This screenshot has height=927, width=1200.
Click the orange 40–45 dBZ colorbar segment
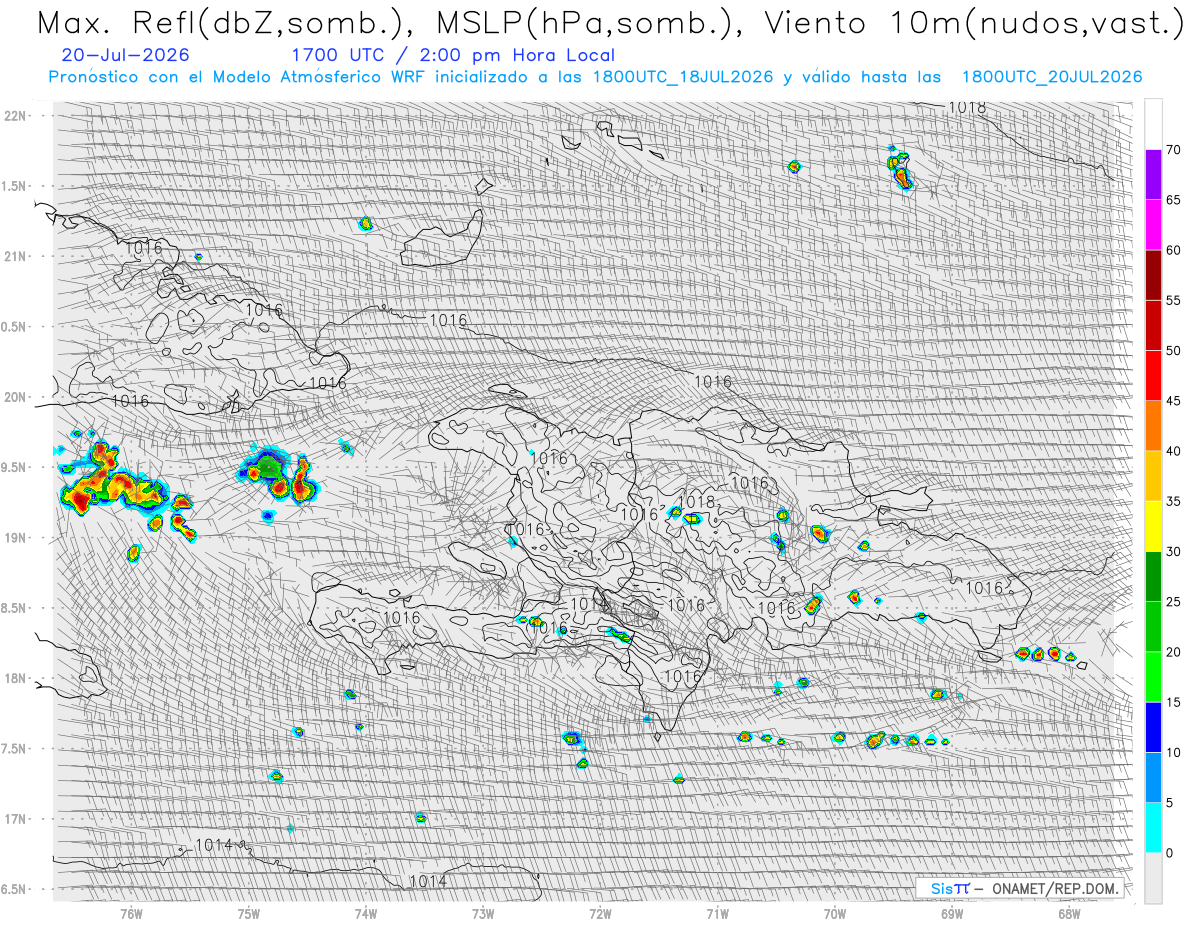[1153, 426]
